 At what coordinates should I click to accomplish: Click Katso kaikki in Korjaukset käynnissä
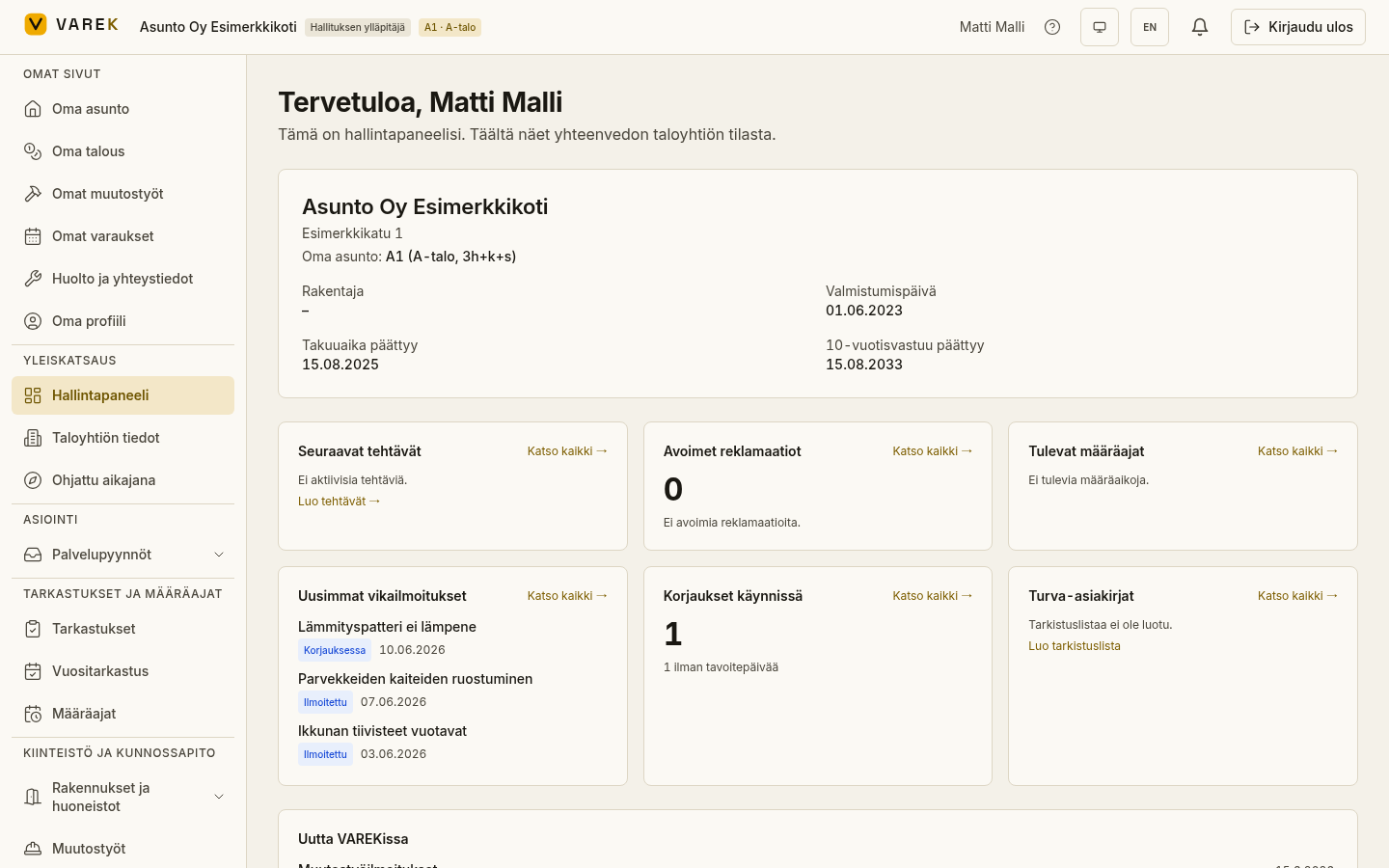coord(933,596)
